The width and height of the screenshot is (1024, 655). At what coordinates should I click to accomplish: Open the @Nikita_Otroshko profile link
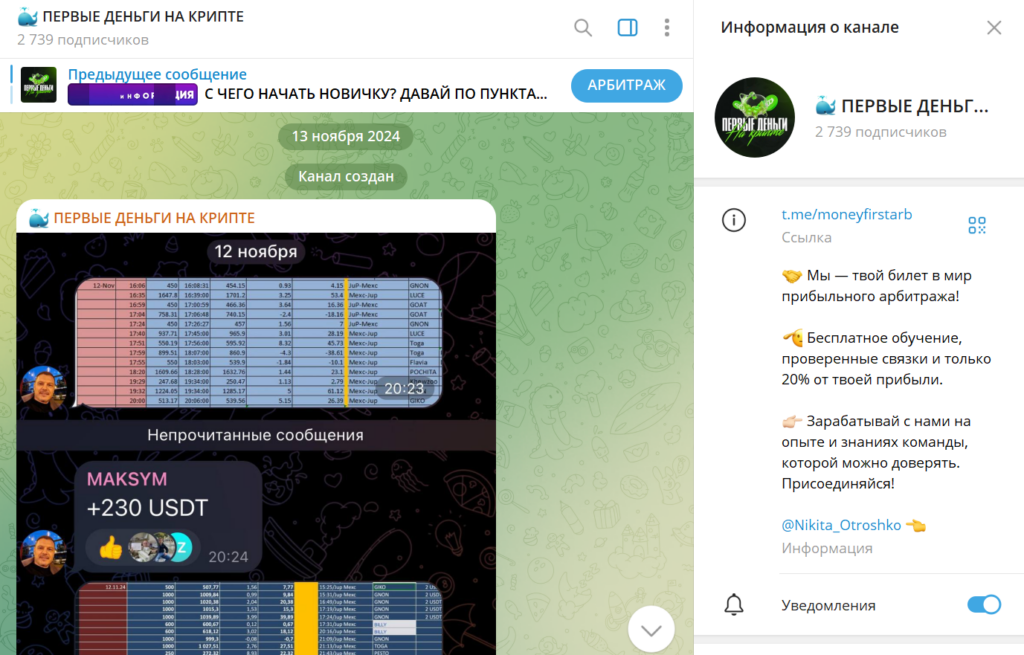point(841,525)
